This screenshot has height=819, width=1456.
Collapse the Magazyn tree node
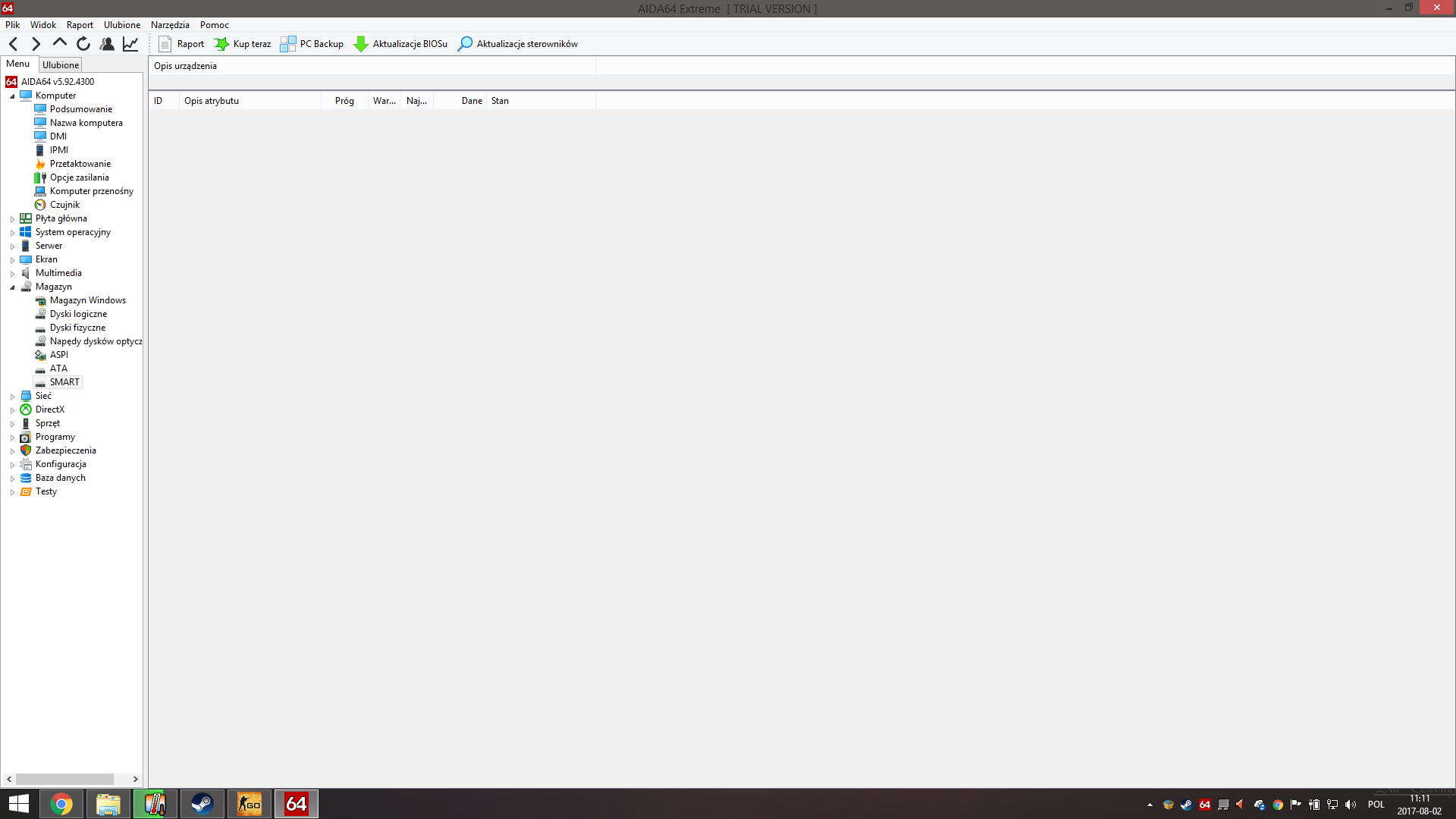click(x=12, y=287)
